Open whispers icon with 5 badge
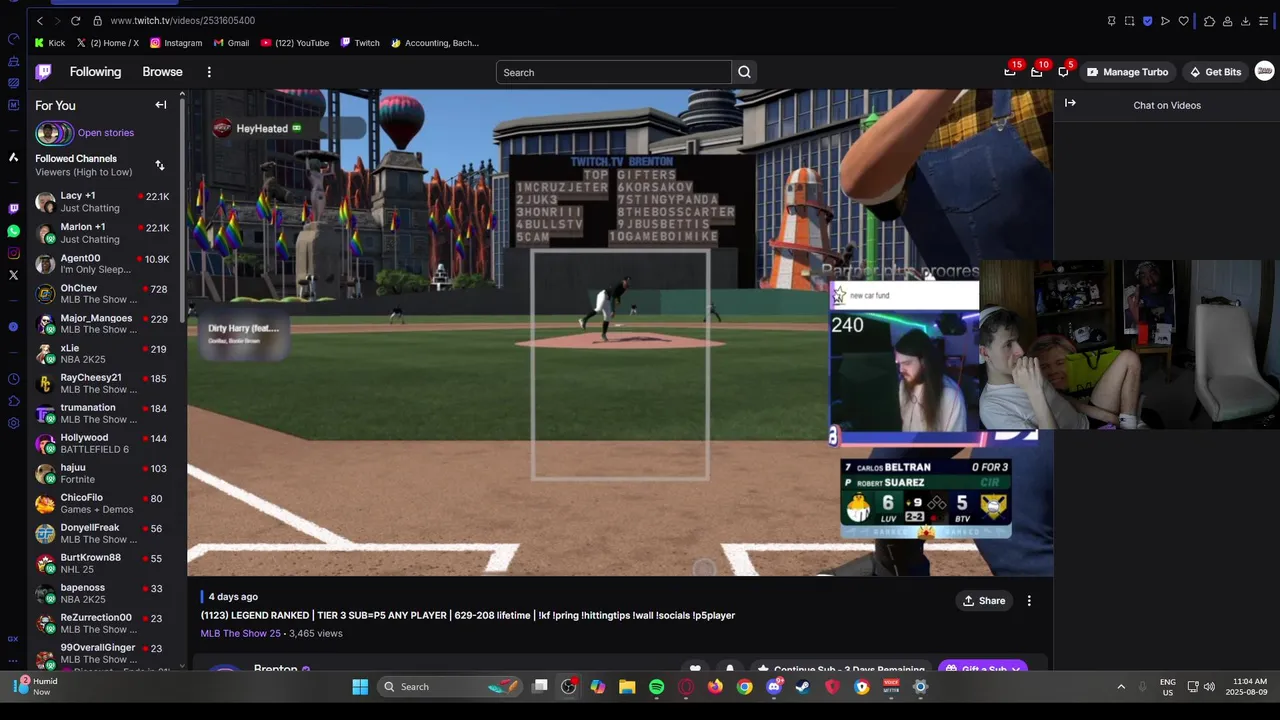The height and width of the screenshot is (720, 1280). click(x=1063, y=72)
